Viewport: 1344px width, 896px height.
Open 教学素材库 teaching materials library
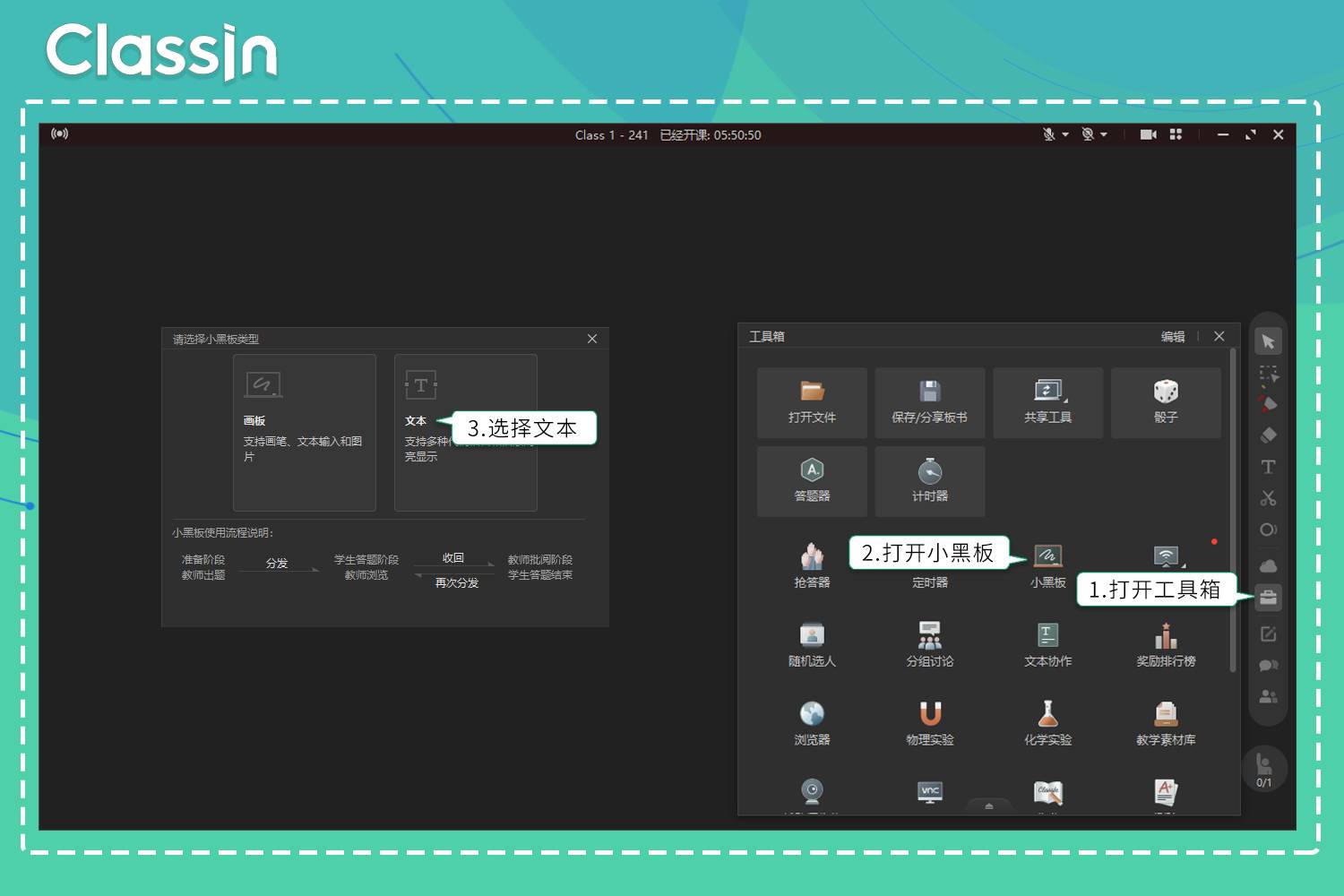[1166, 723]
